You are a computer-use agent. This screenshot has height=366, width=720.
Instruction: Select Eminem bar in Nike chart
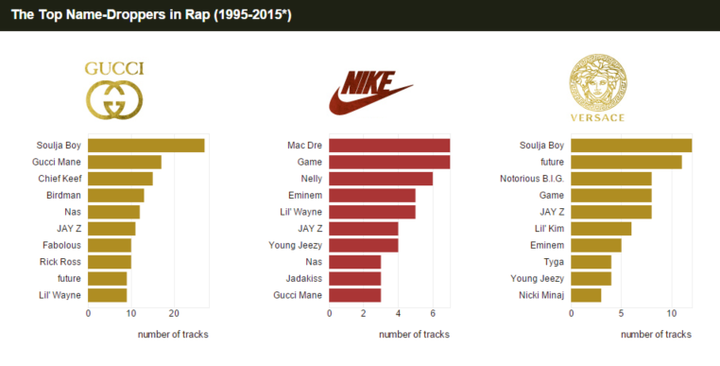pyautogui.click(x=372, y=196)
